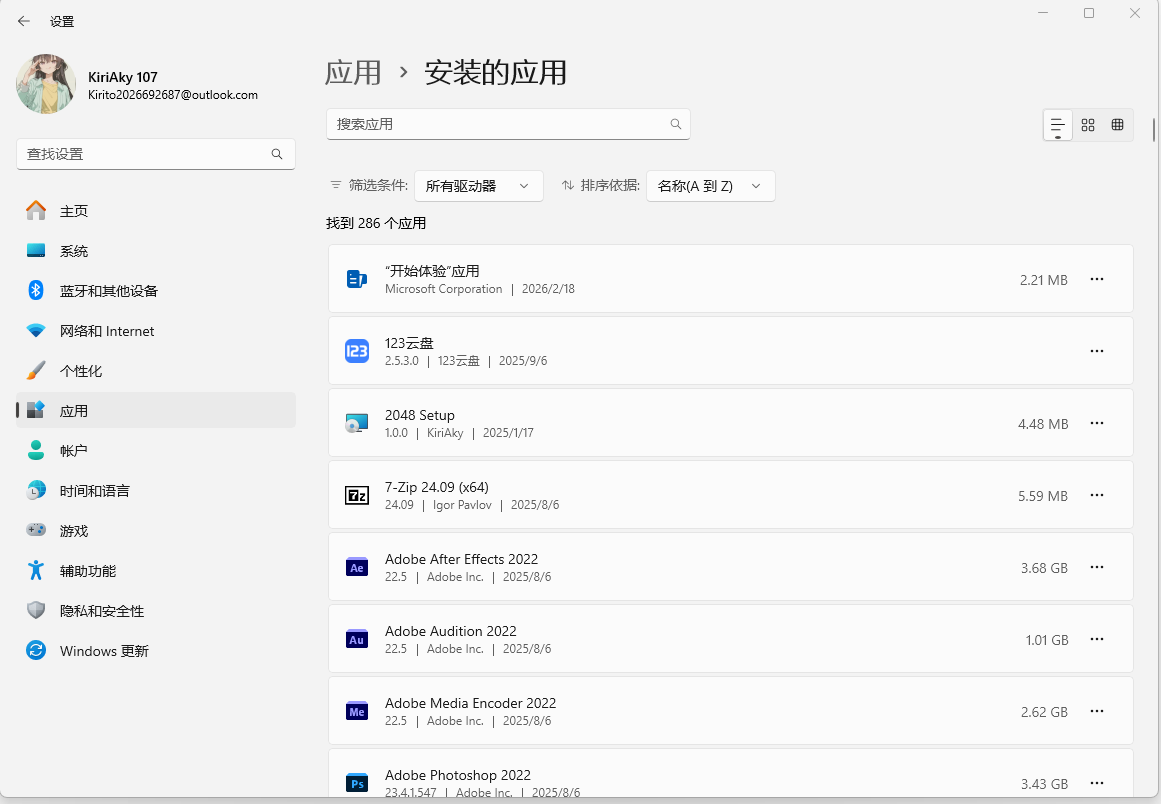Go to Windows 更新 in the sidebar

coord(104,651)
